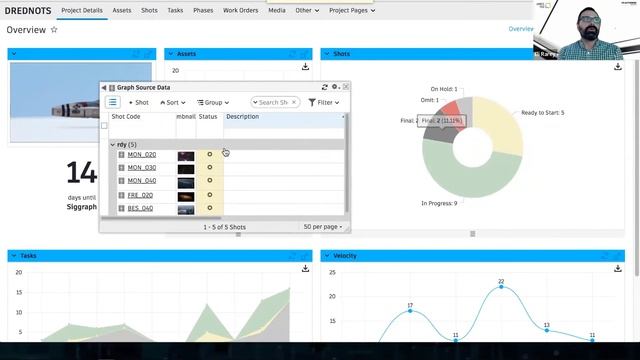
Task: Close the Graph Source Data panel
Action: (346, 87)
